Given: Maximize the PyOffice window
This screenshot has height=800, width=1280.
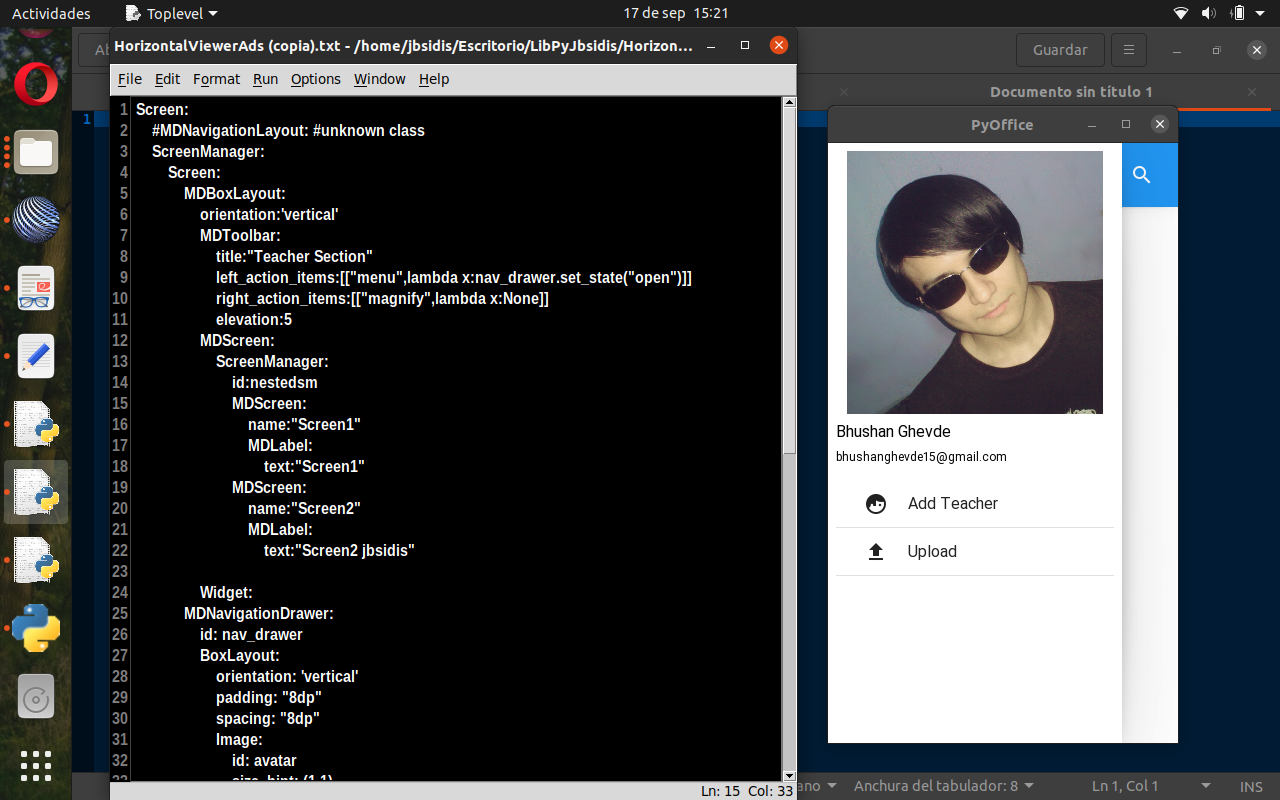Looking at the screenshot, I should (1126, 125).
